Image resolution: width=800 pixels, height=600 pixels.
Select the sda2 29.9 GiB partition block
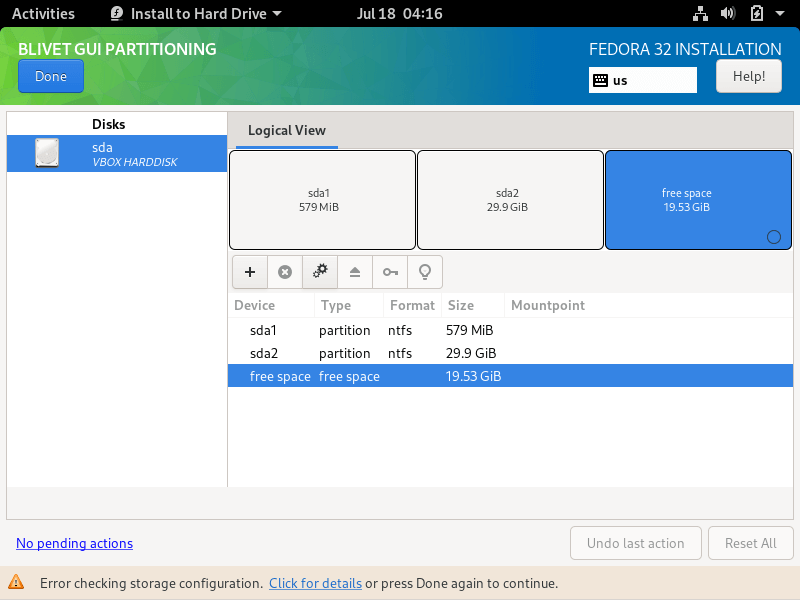(510, 200)
